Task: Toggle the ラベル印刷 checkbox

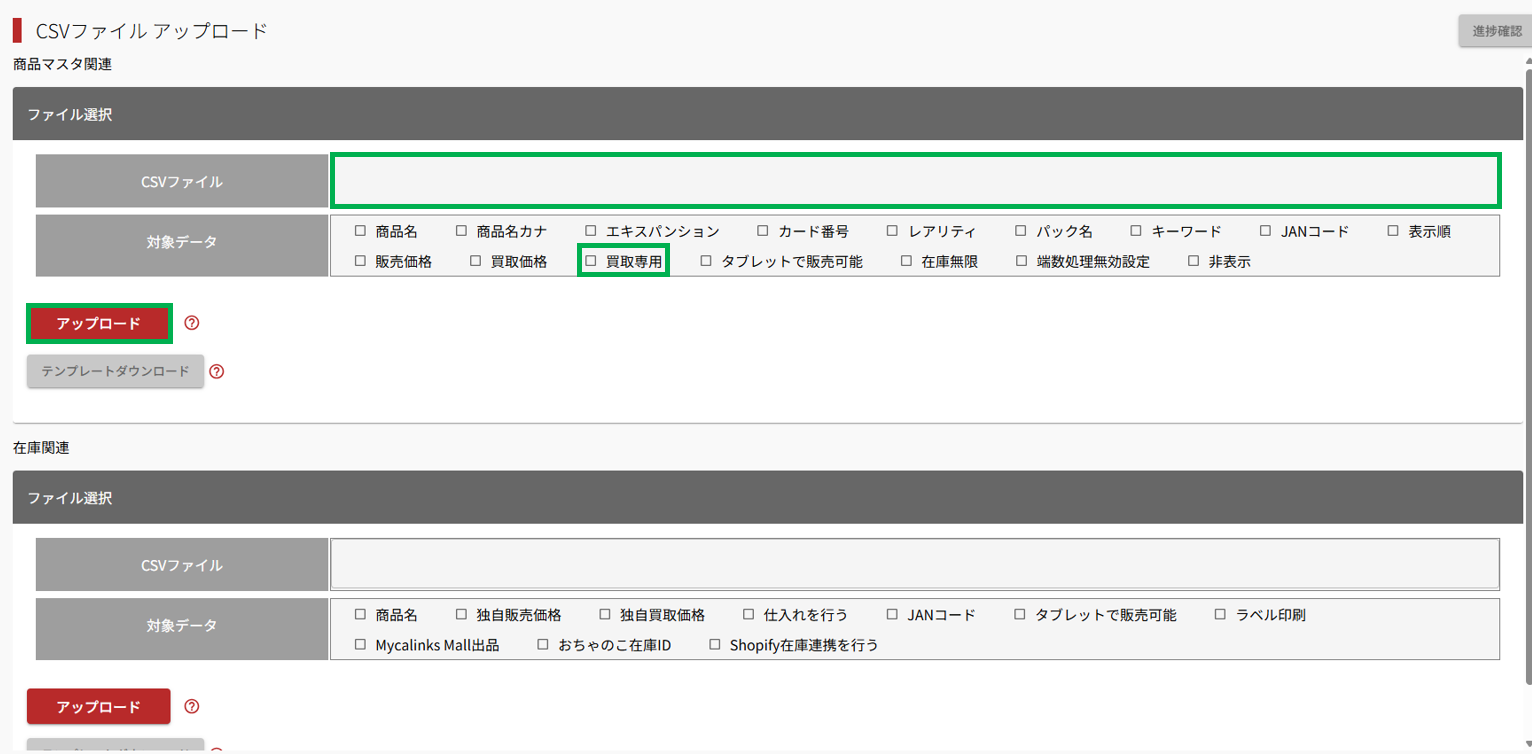Action: tap(1221, 615)
